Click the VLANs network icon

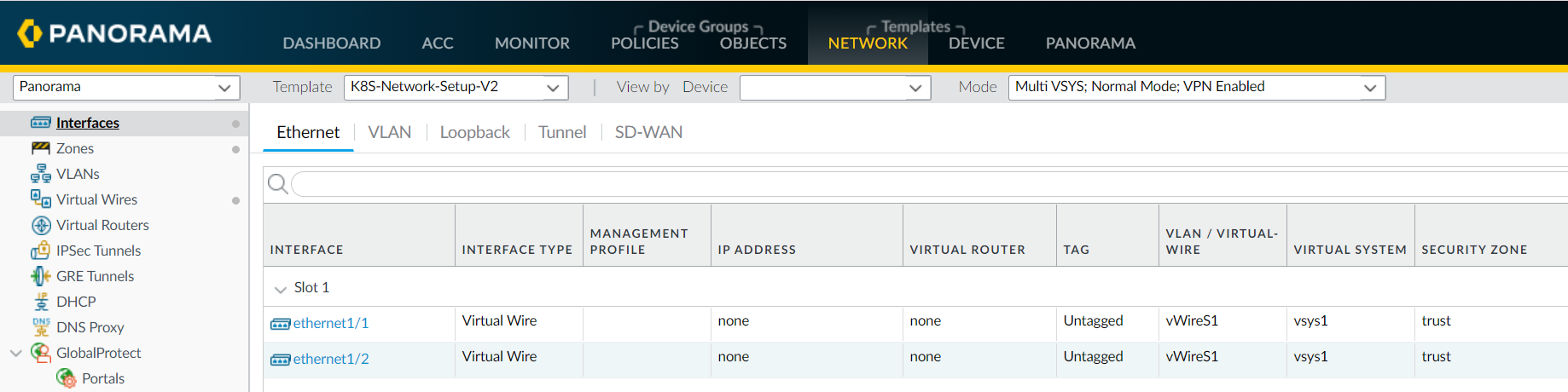tap(40, 174)
